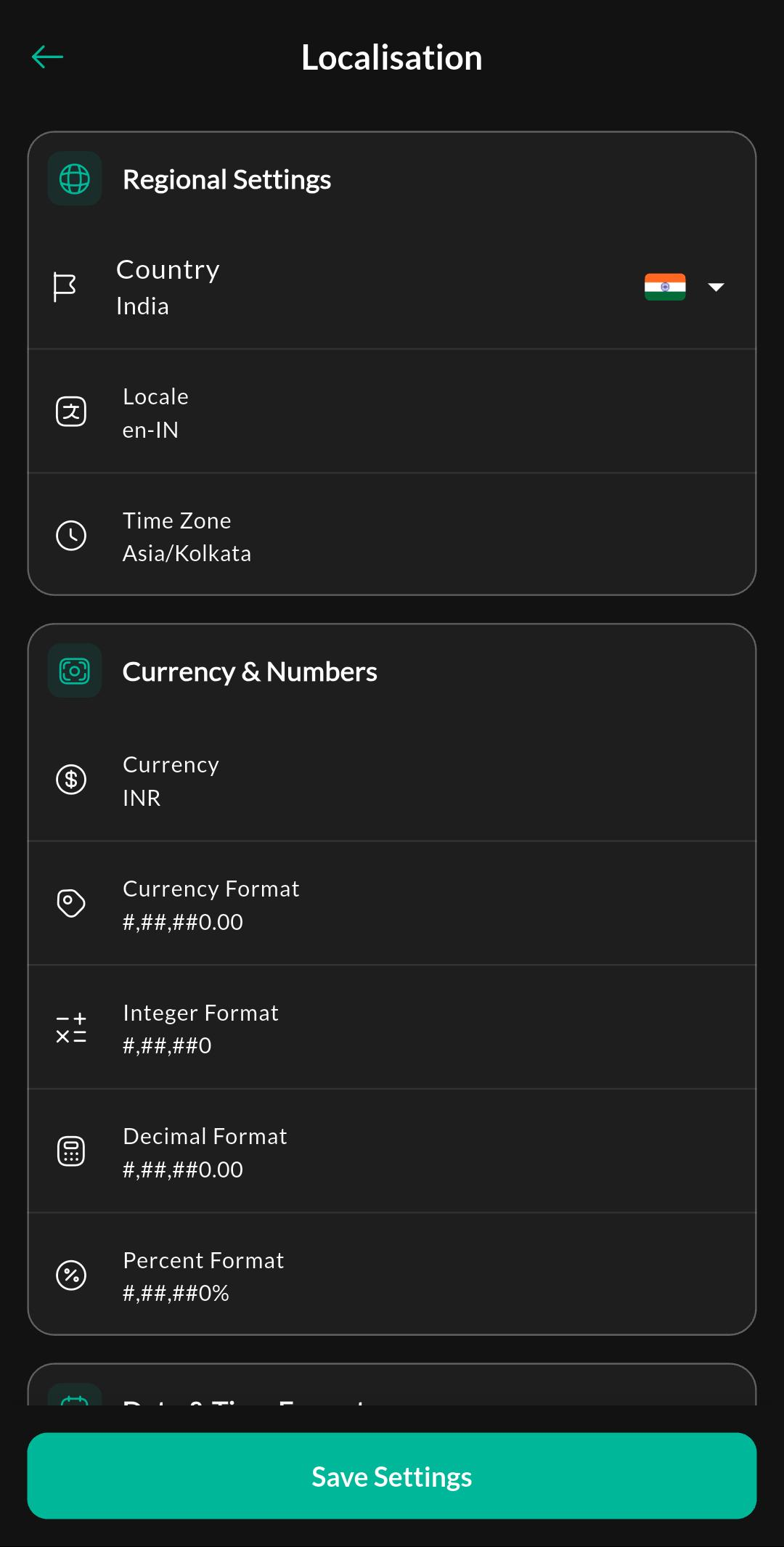784x1547 pixels.
Task: Click the translate icon beside Locale
Action: [71, 412]
